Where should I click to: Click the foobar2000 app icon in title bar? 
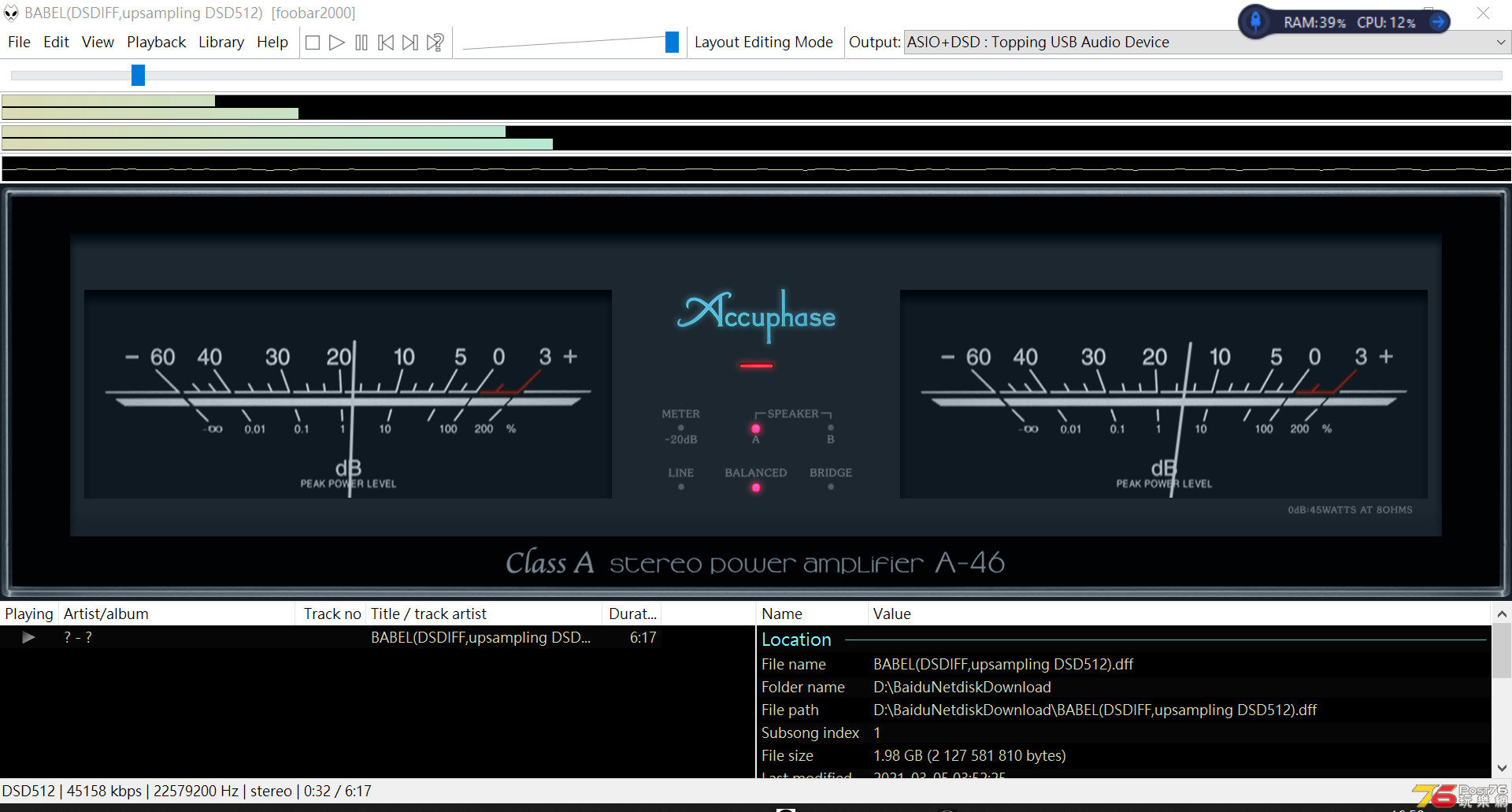pyautogui.click(x=11, y=13)
